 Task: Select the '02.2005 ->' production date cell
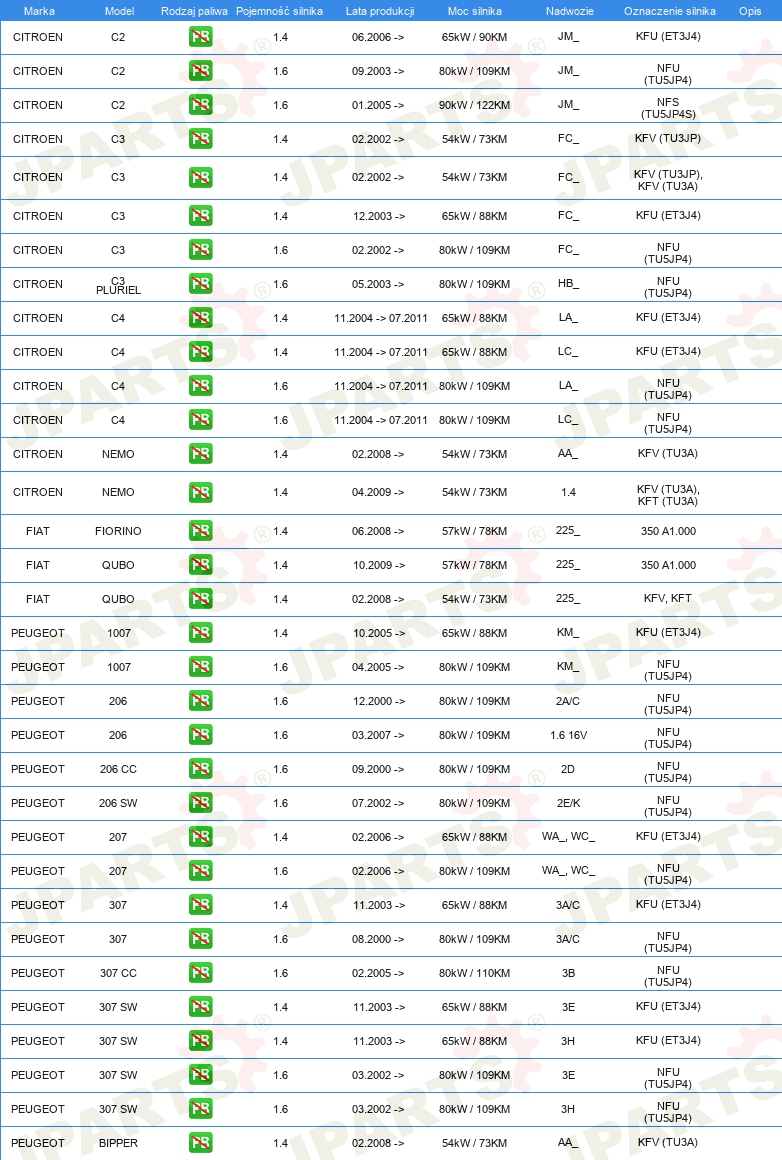(378, 974)
